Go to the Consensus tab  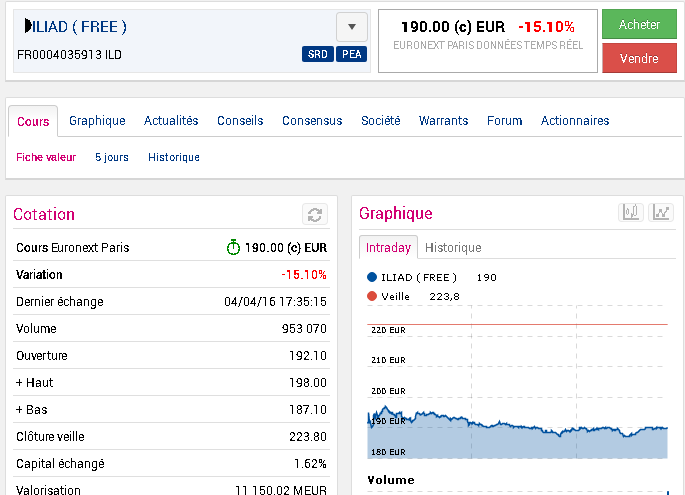(x=312, y=121)
